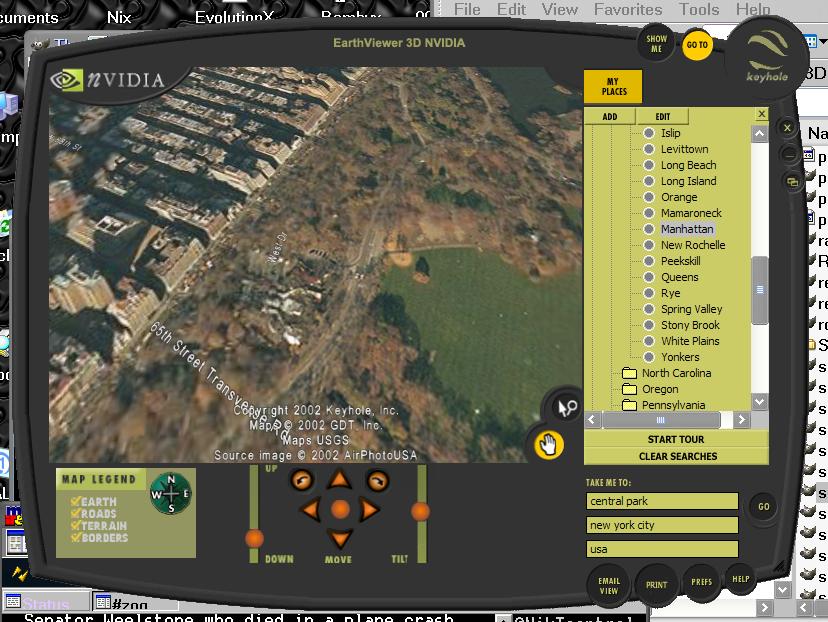
Task: Toggle the Earth layer checkbox
Action: pos(75,502)
